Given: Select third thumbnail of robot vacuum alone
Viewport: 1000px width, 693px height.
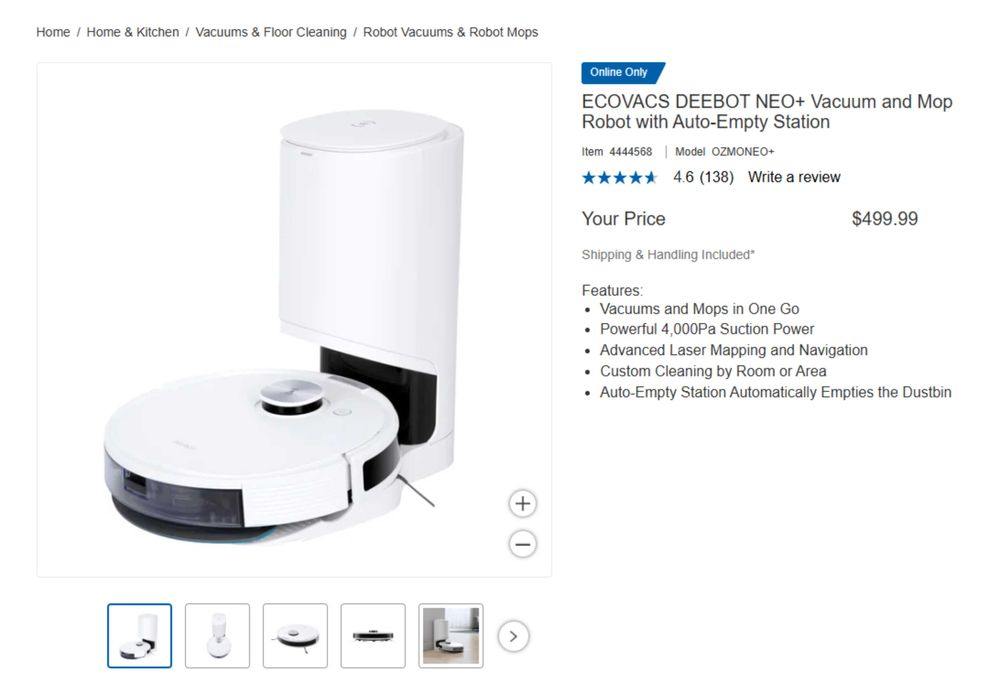Looking at the screenshot, I should coord(295,636).
